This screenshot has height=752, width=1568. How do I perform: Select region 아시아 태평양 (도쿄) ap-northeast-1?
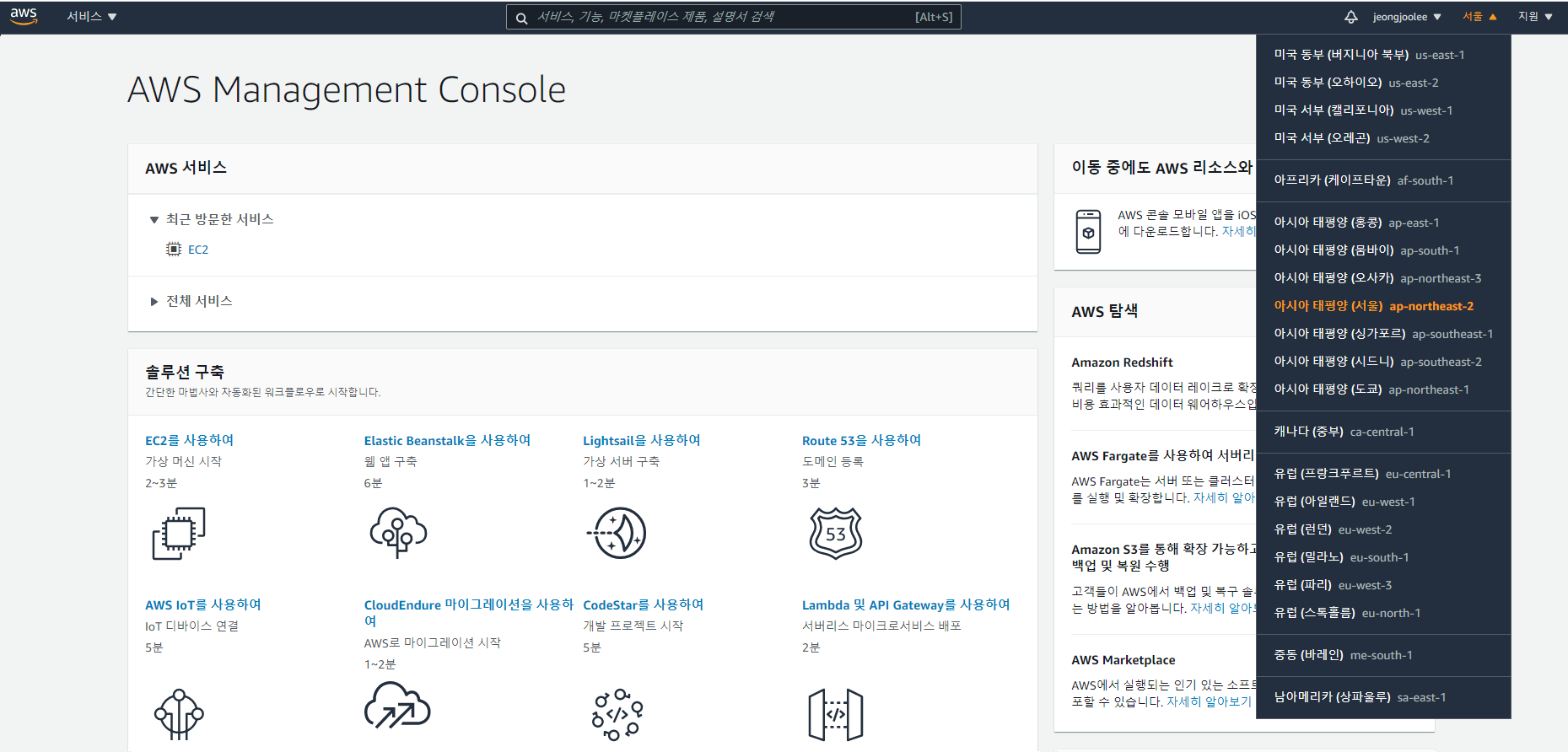[1383, 389]
